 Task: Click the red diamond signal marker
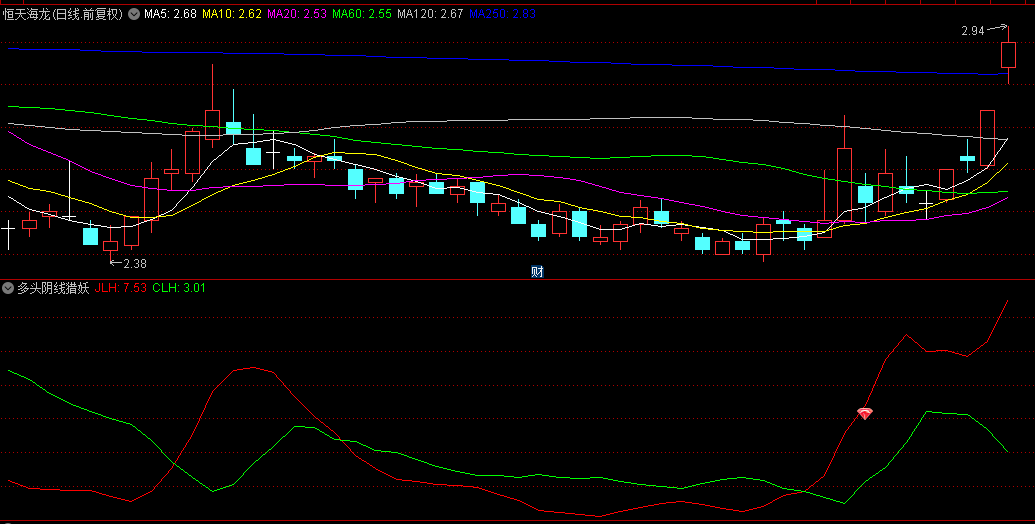865,414
